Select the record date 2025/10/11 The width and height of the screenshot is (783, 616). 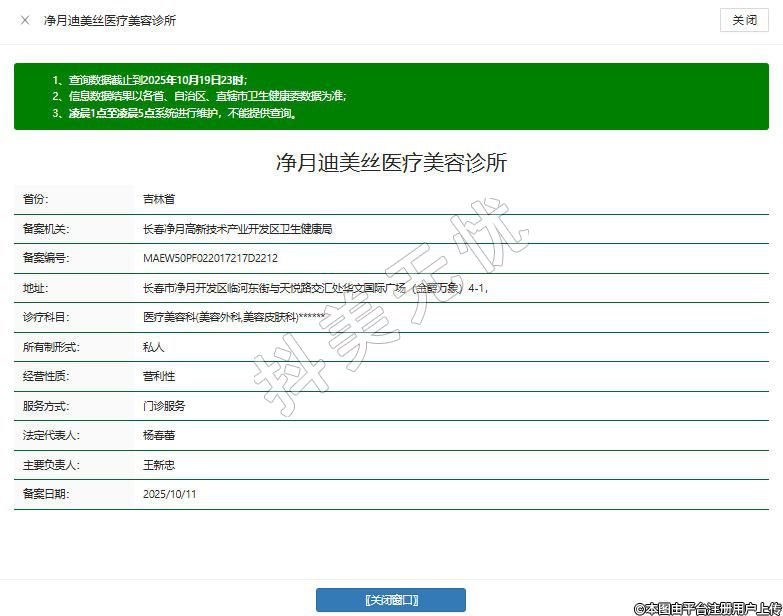click(x=170, y=494)
